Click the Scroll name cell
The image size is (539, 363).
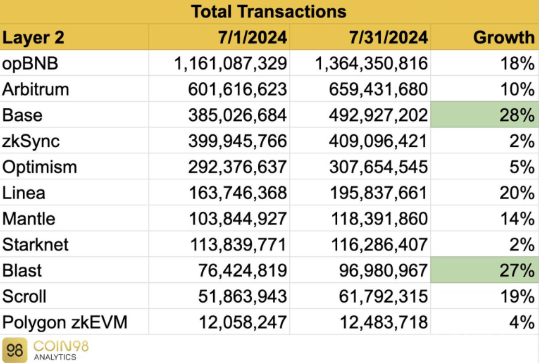(74, 296)
